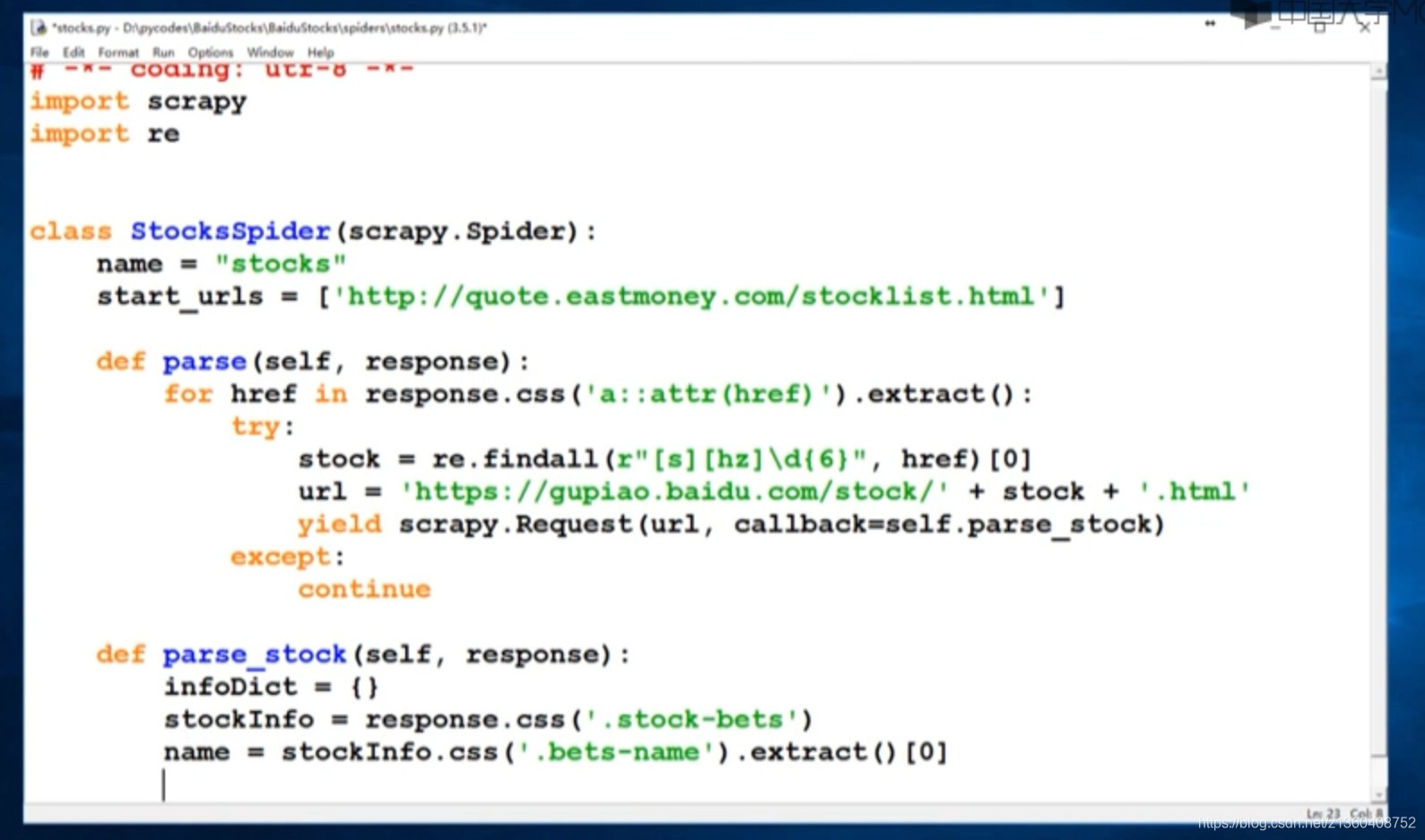Viewport: 1425px width, 840px height.
Task: Open the Format menu
Action: coord(118,53)
